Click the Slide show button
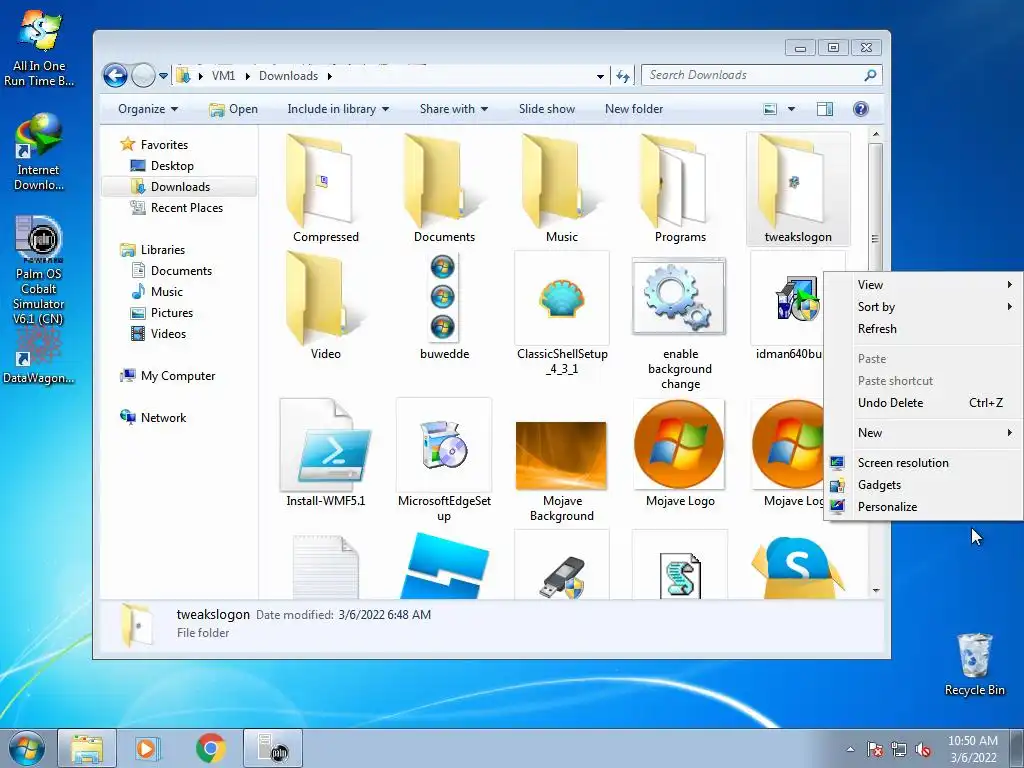The image size is (1024, 768). (x=547, y=109)
